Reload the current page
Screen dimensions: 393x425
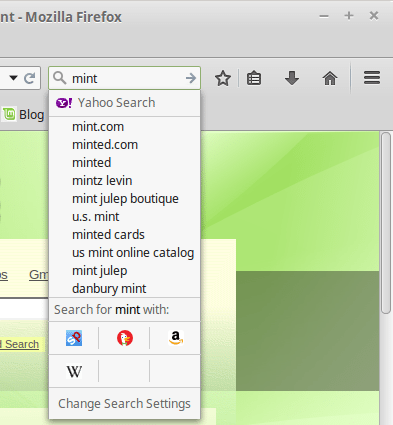pyautogui.click(x=30, y=78)
